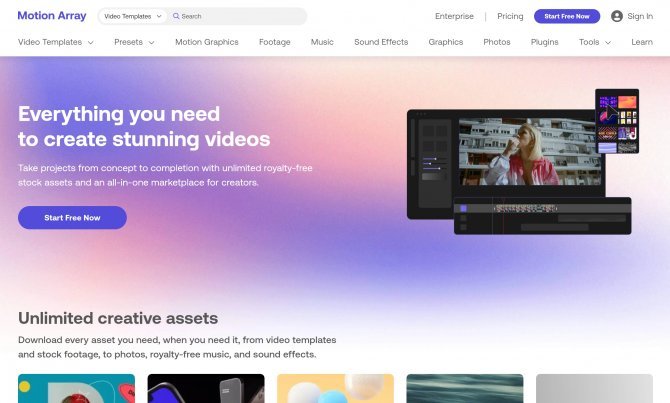Open the Video Templates search category dropdown

tap(132, 16)
